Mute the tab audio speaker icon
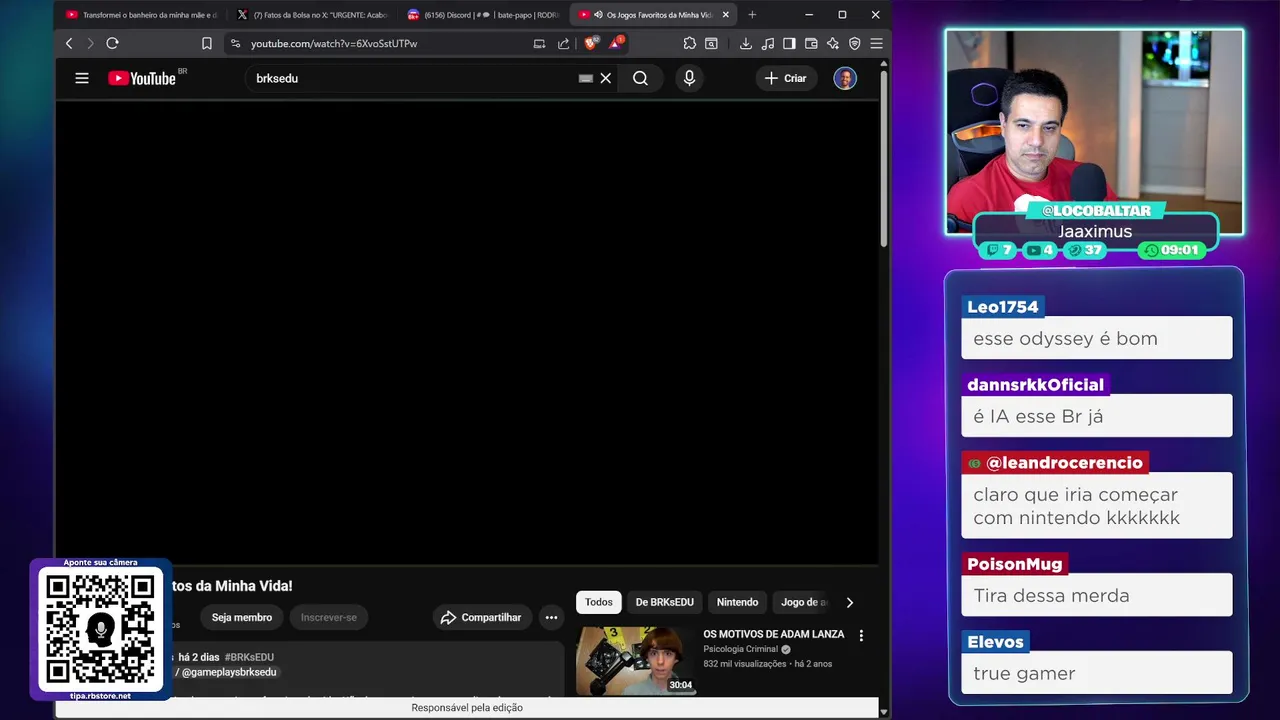 tap(598, 15)
